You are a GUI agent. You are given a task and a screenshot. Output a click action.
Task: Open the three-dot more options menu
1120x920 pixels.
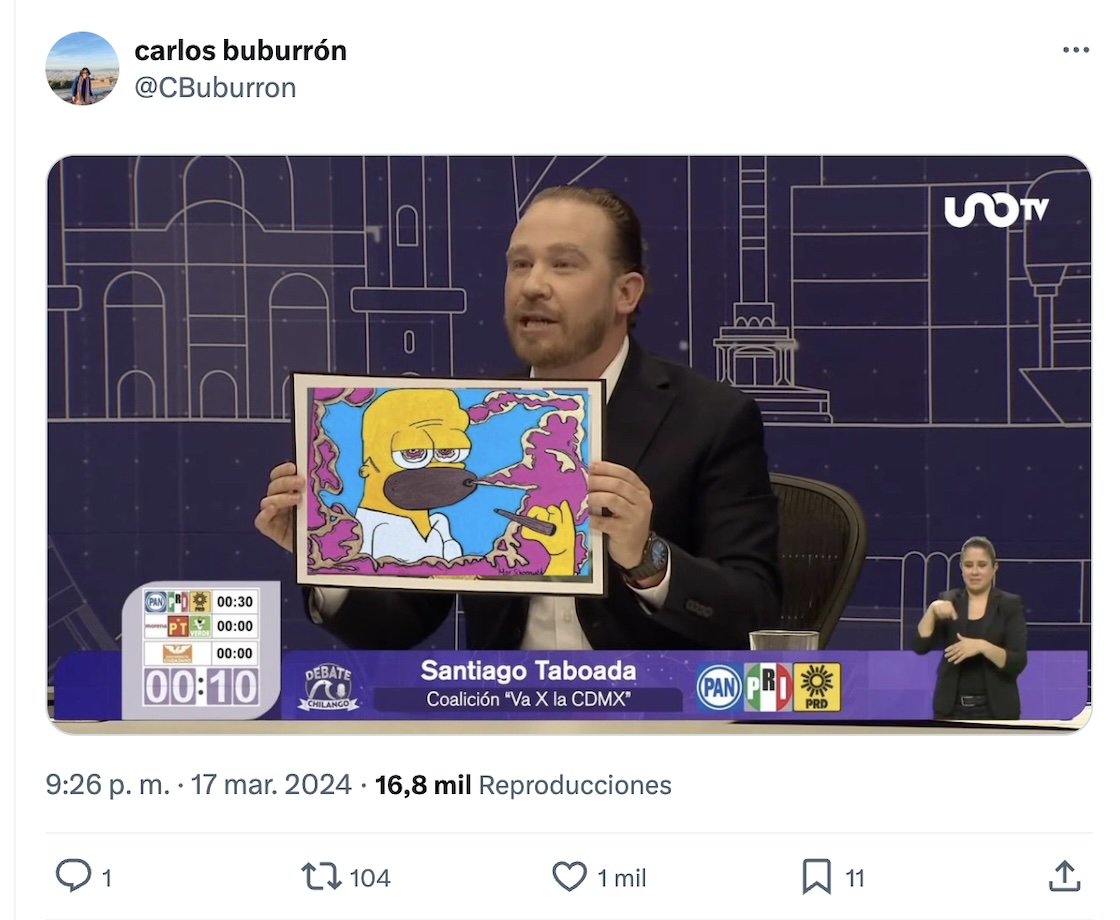[x=1076, y=50]
